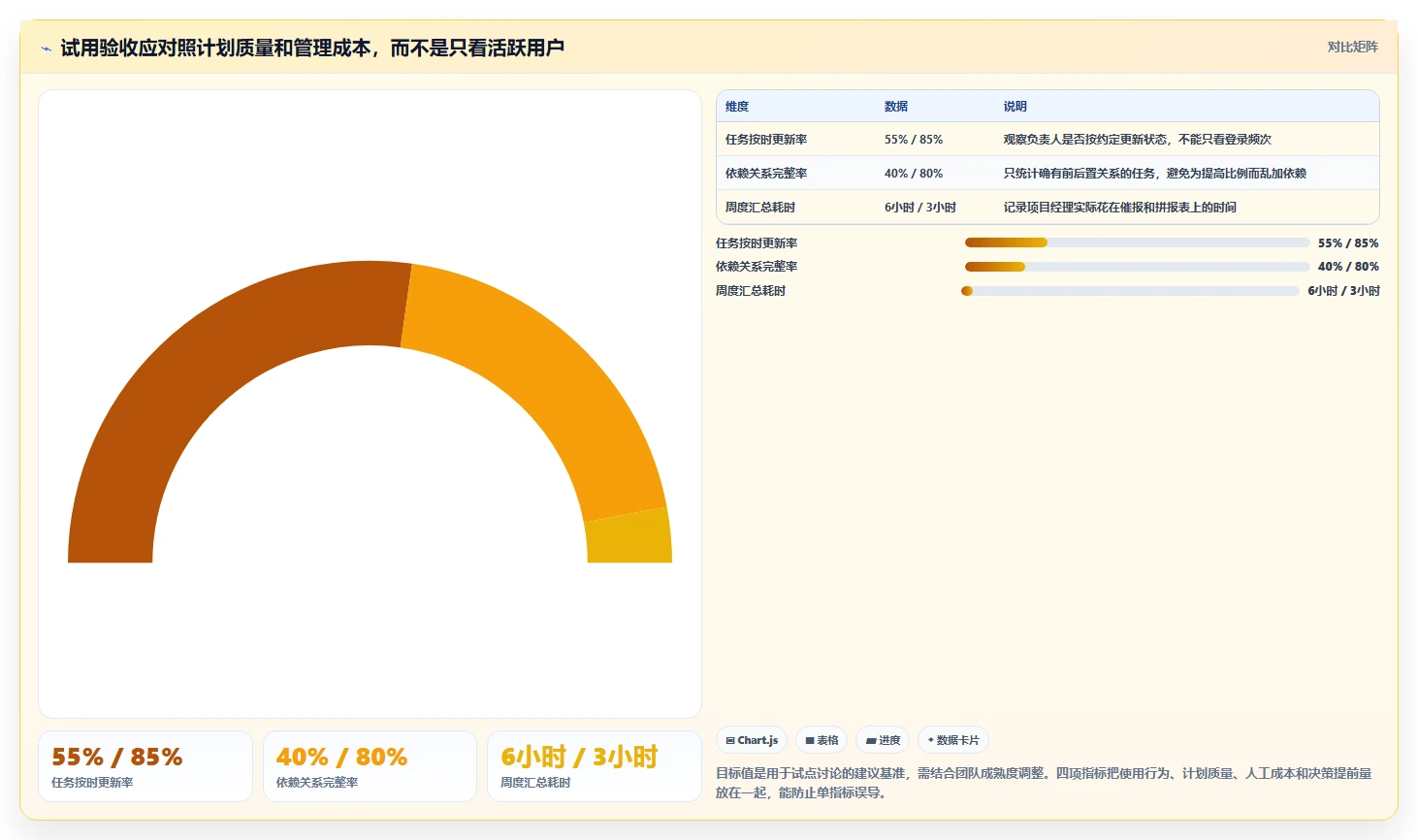The image size is (1418, 840).
Task: Click the 表格 tag chip
Action: pos(822,740)
